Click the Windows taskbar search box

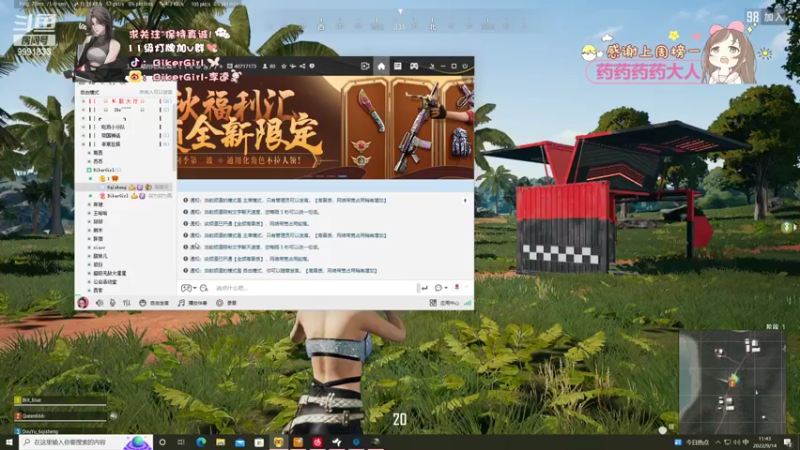(86, 442)
